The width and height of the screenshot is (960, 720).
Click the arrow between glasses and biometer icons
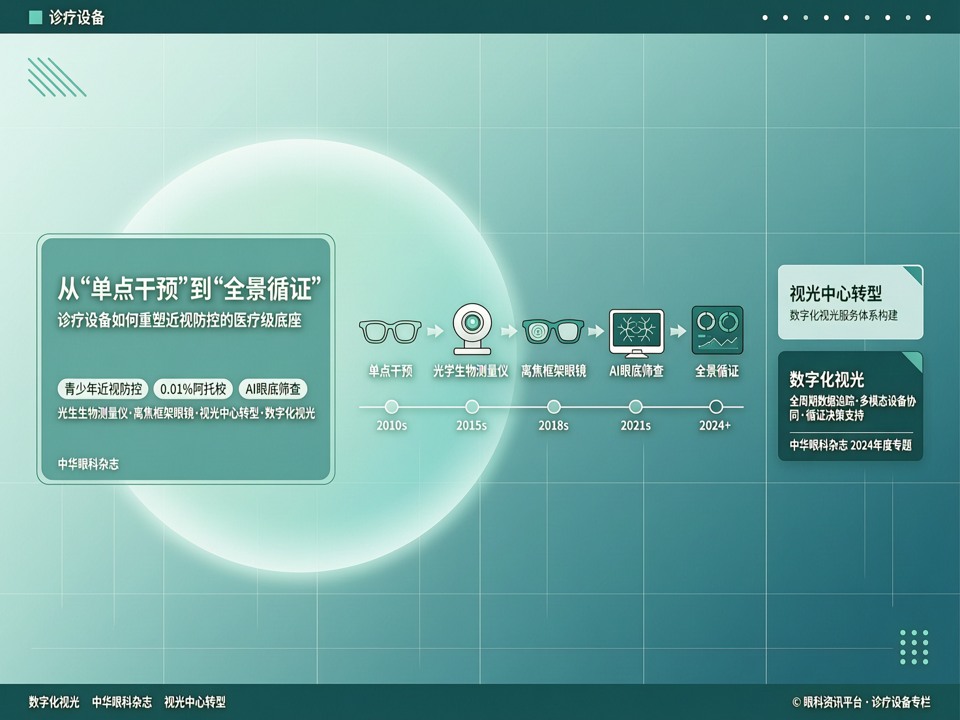(435, 331)
